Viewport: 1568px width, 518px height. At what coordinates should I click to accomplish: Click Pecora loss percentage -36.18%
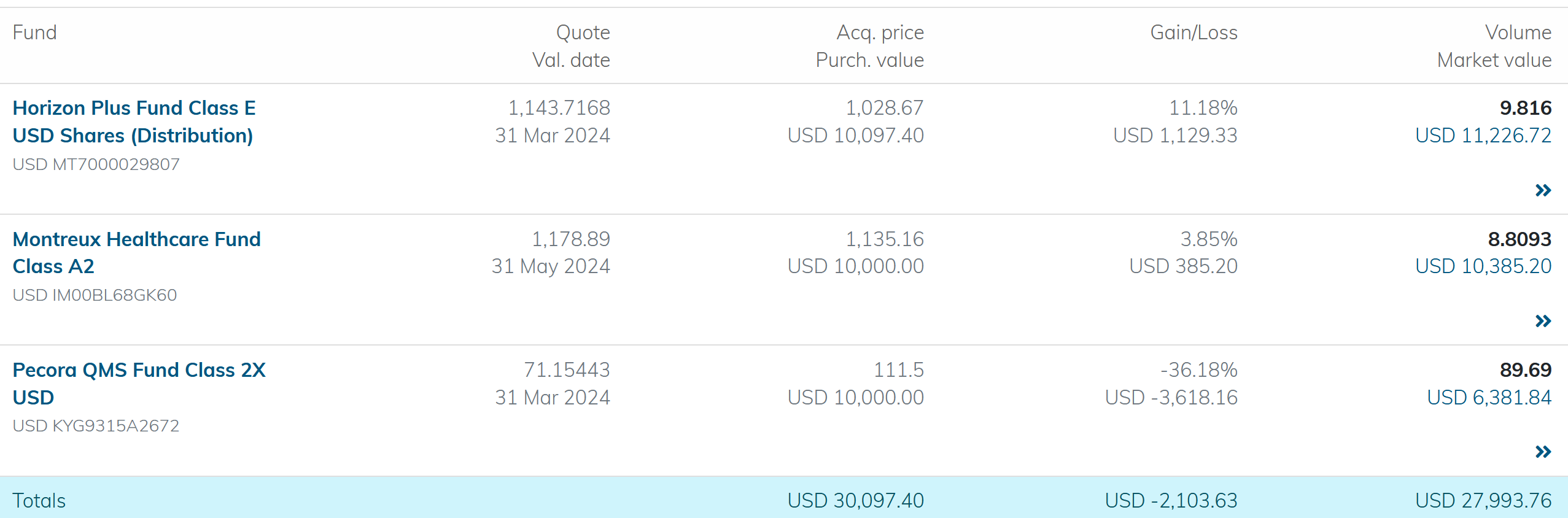click(x=1198, y=370)
